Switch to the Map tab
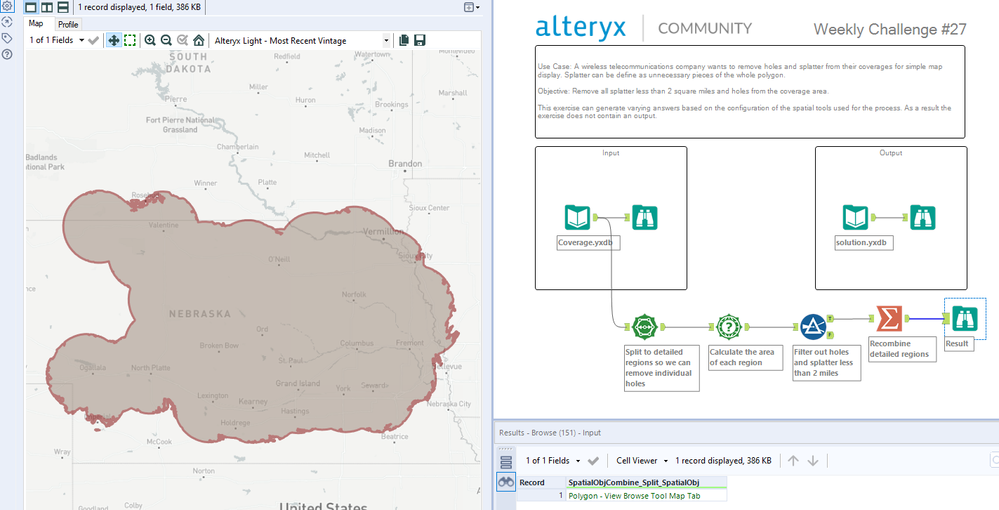 [x=36, y=24]
